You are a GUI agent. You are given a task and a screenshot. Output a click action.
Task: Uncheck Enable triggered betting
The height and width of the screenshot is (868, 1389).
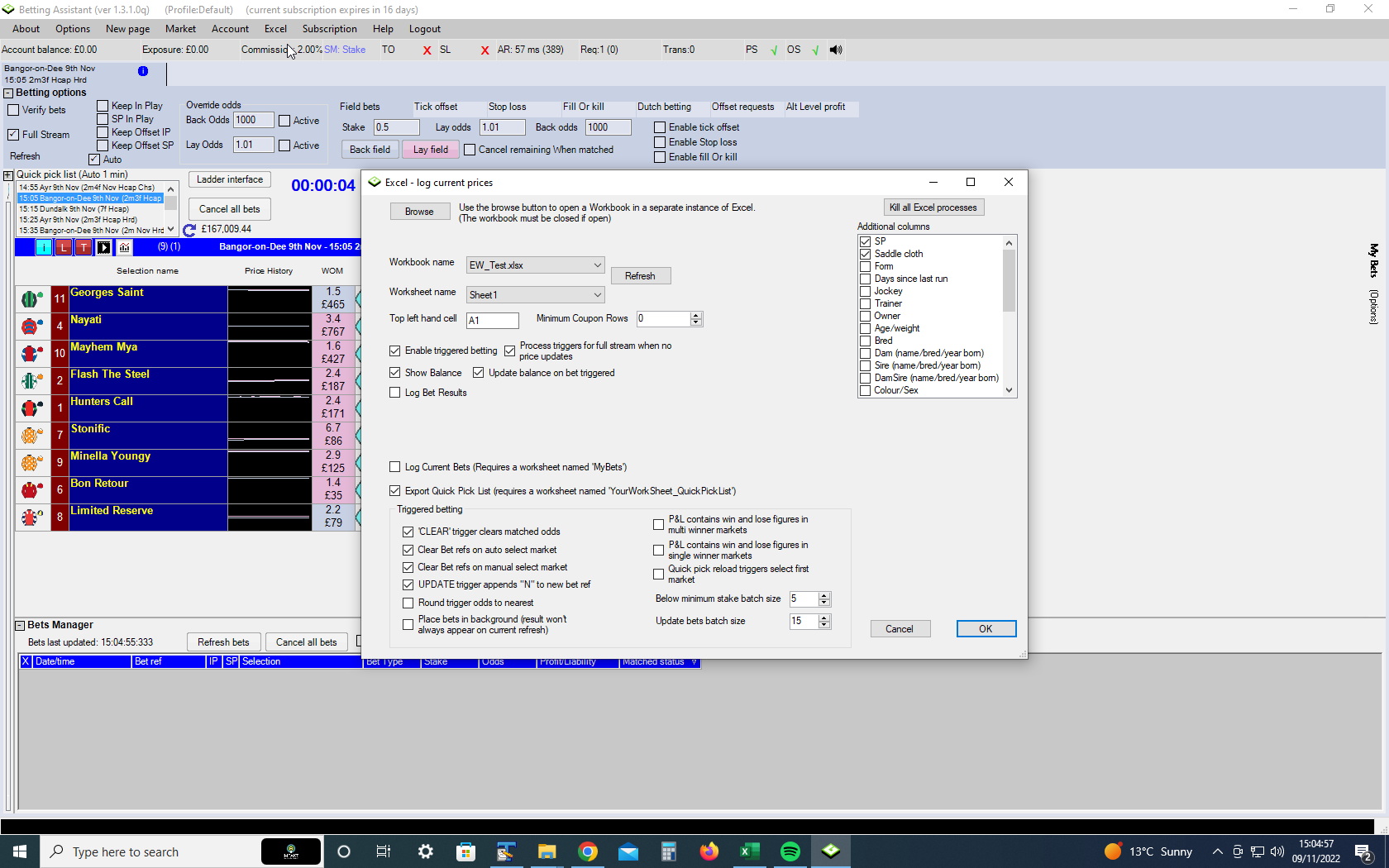pyautogui.click(x=395, y=351)
